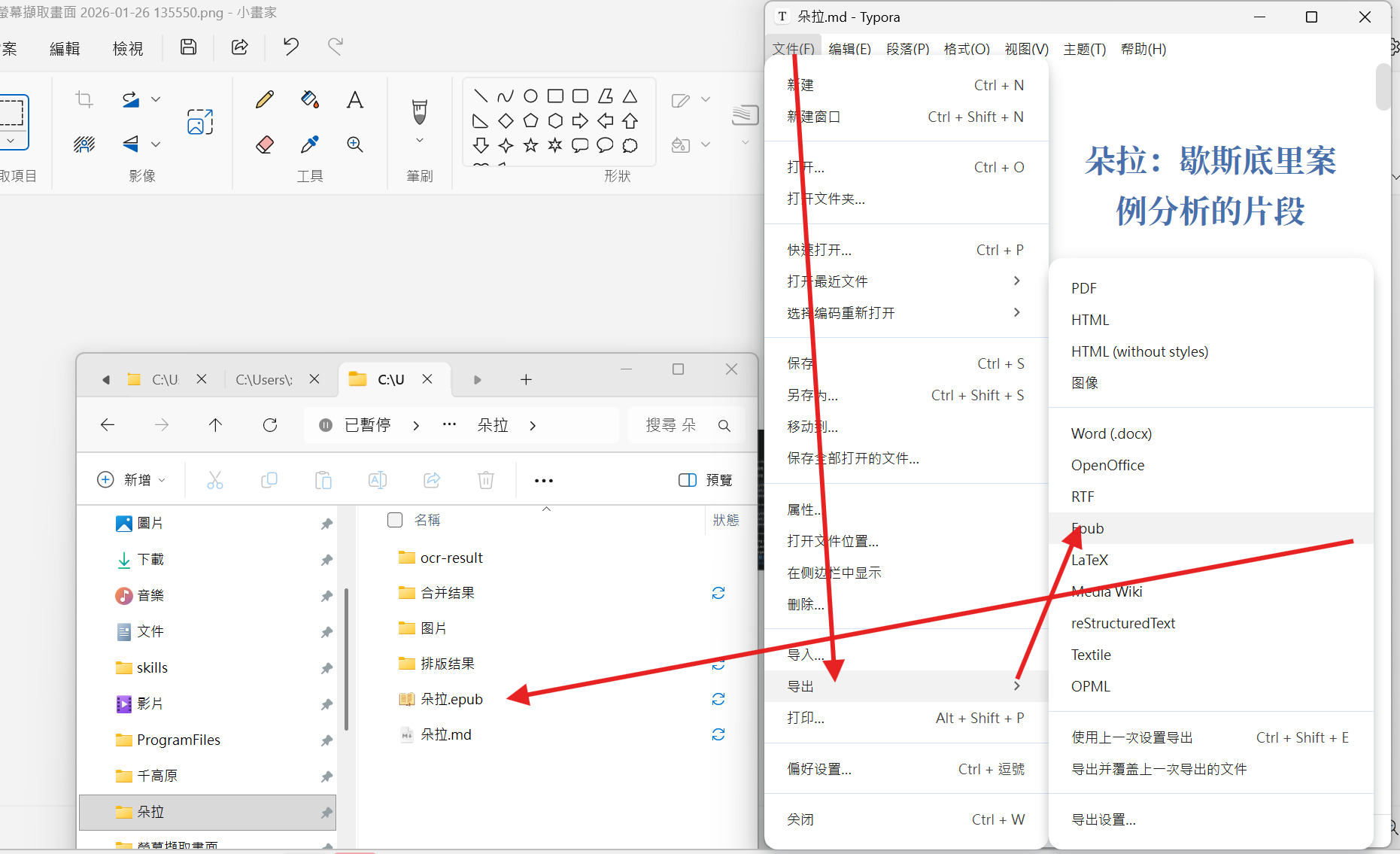Toggle the select-all checkbox beside 名稱

pos(395,520)
